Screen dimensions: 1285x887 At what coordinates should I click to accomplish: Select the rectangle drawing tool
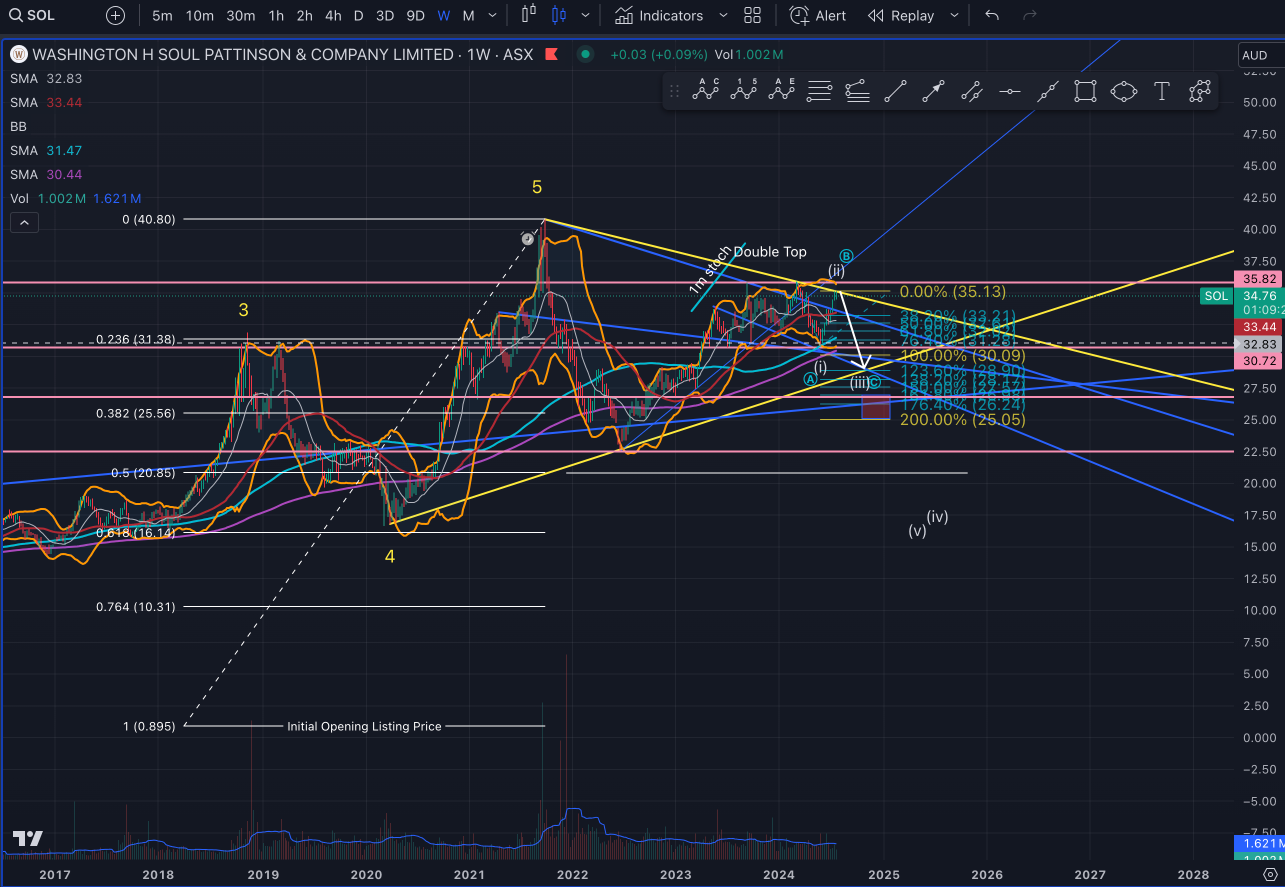tap(1085, 92)
